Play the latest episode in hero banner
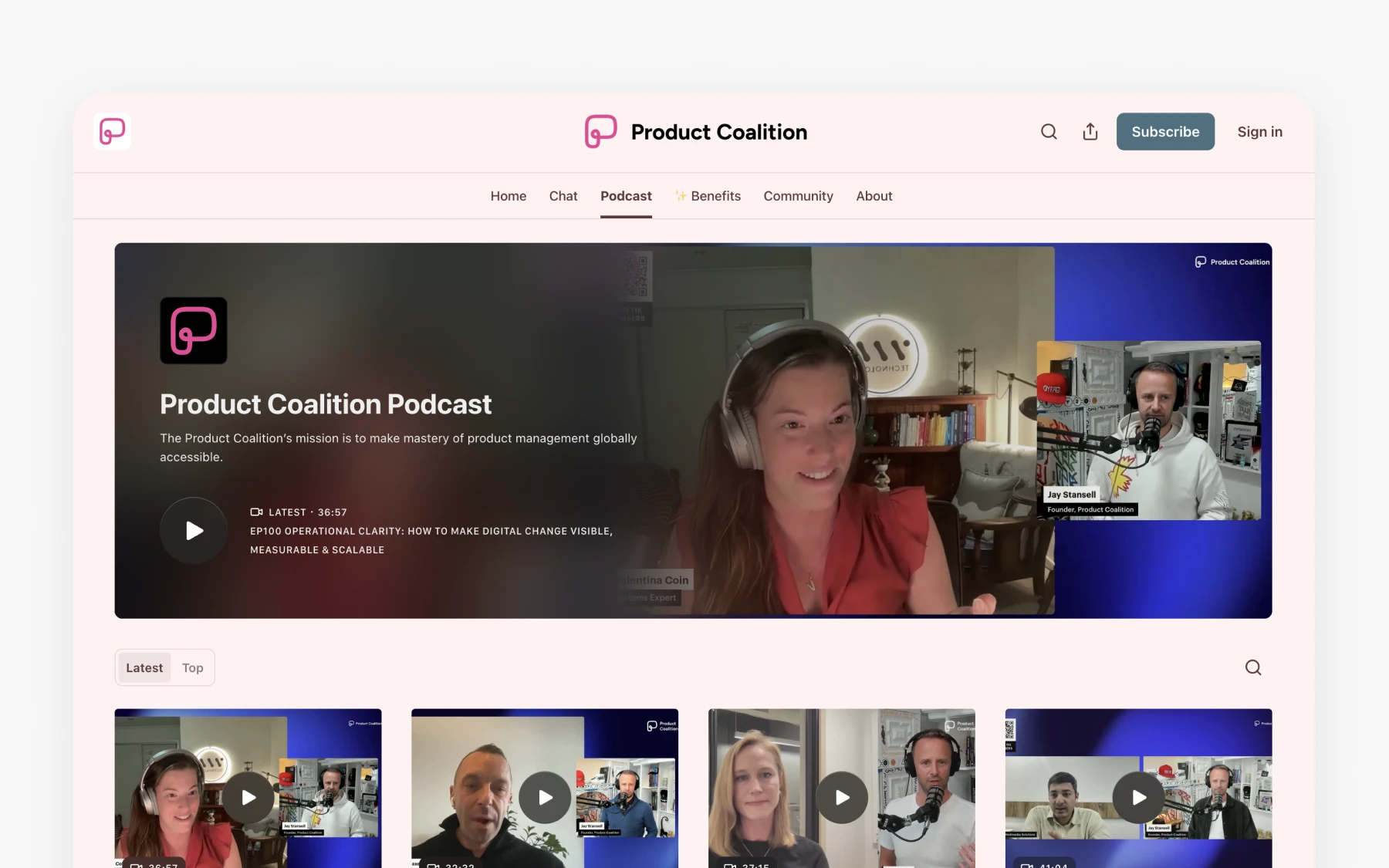This screenshot has width=1389, height=868. [x=194, y=531]
